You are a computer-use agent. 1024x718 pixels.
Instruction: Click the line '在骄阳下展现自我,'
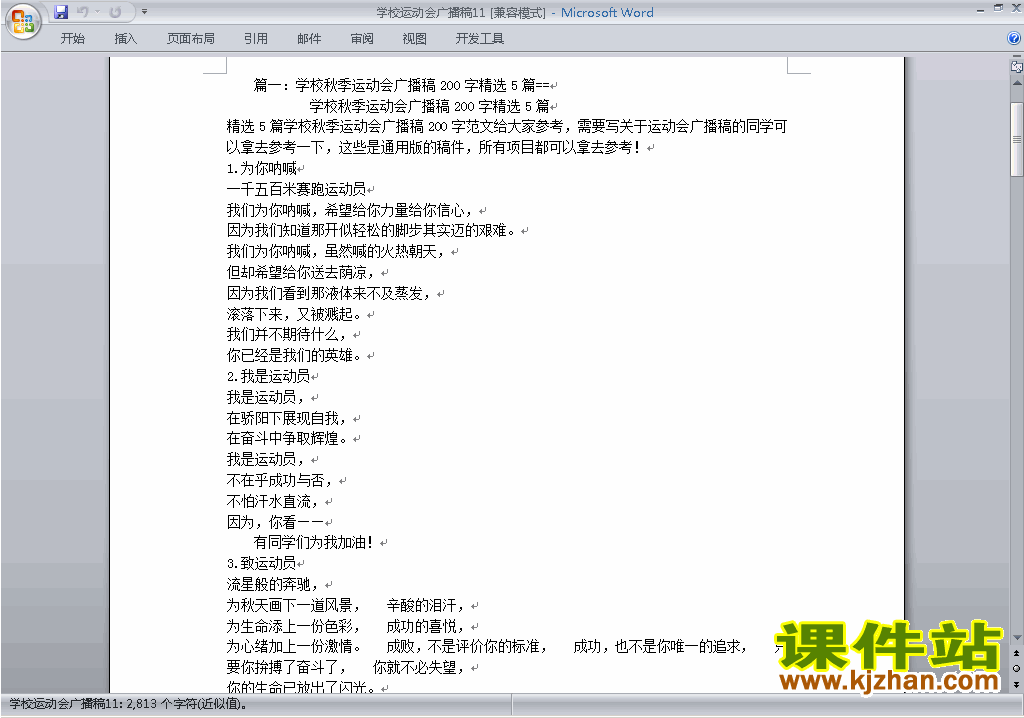click(286, 418)
